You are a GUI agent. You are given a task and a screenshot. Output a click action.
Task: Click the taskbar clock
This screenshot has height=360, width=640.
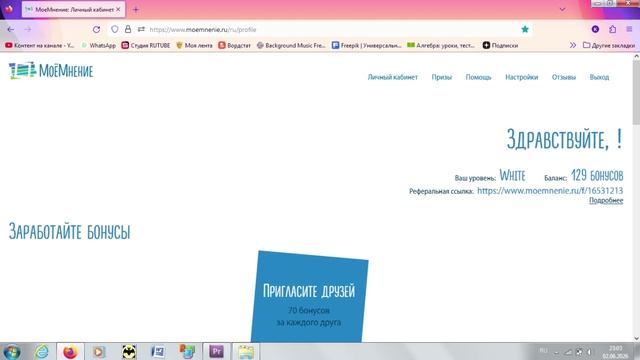tap(616, 352)
